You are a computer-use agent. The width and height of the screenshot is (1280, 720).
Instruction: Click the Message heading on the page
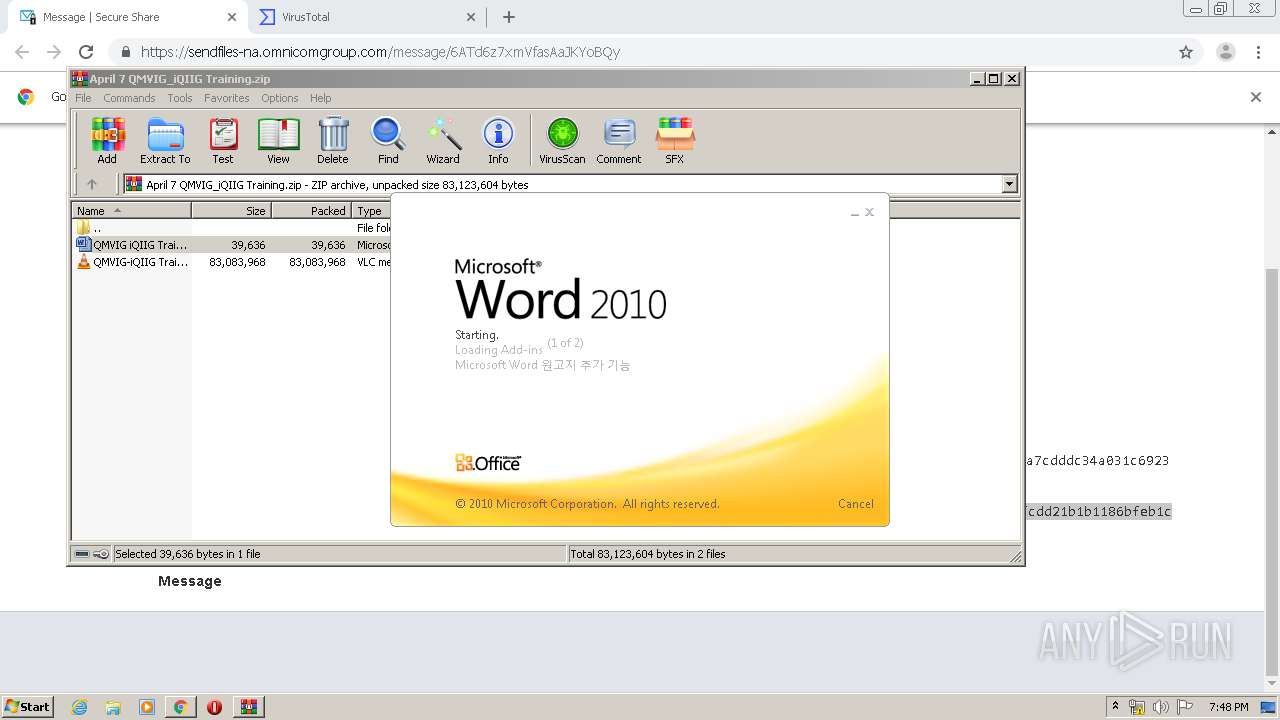pos(190,581)
